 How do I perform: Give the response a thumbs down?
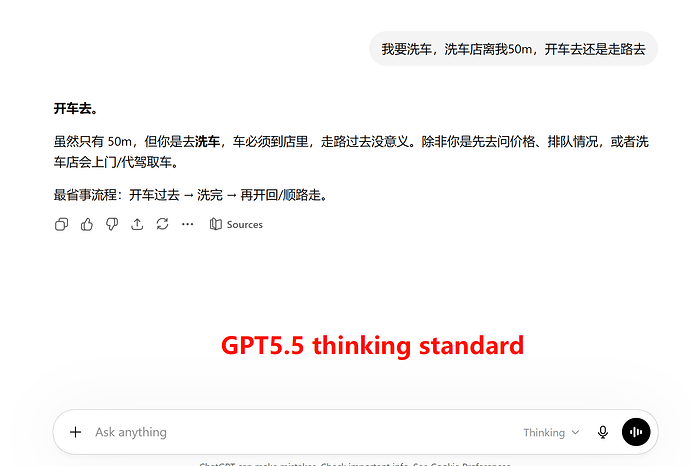point(112,224)
